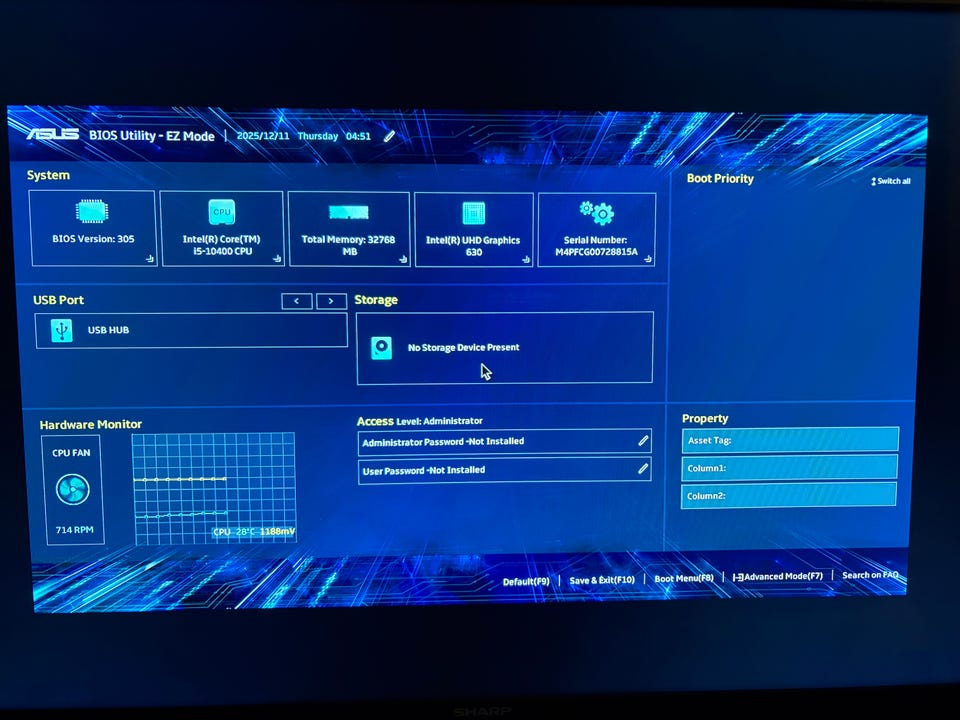Image resolution: width=960 pixels, height=720 pixels.
Task: Edit the Administrator Password pencil icon
Action: pos(643,440)
